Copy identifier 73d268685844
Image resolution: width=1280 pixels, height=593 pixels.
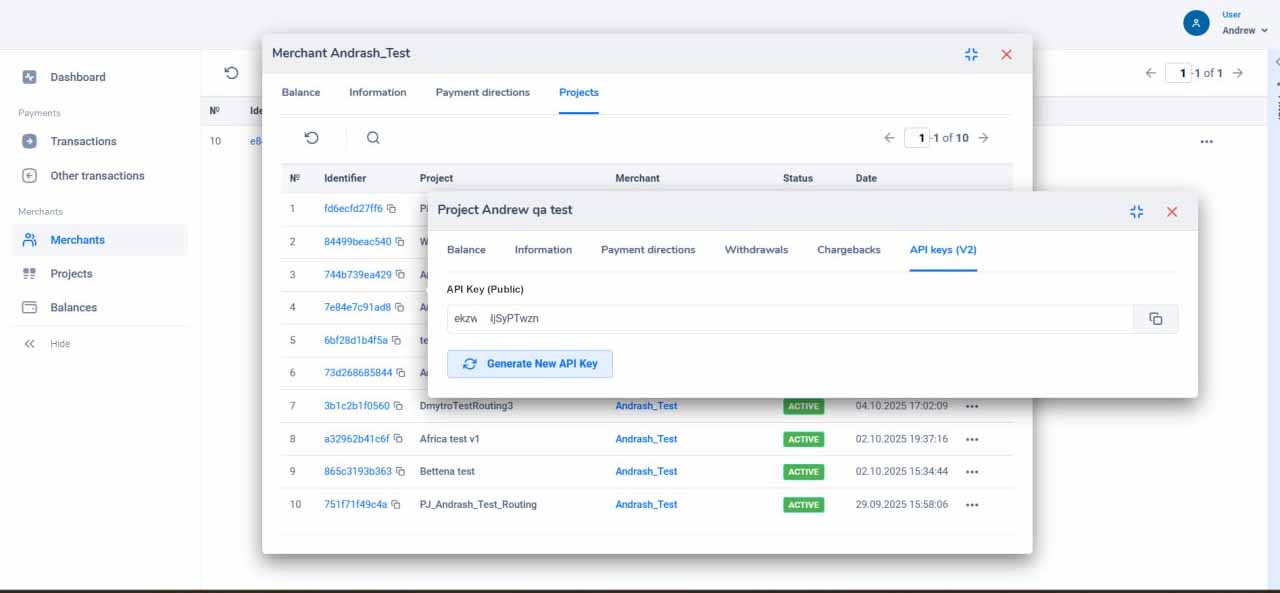coord(401,373)
